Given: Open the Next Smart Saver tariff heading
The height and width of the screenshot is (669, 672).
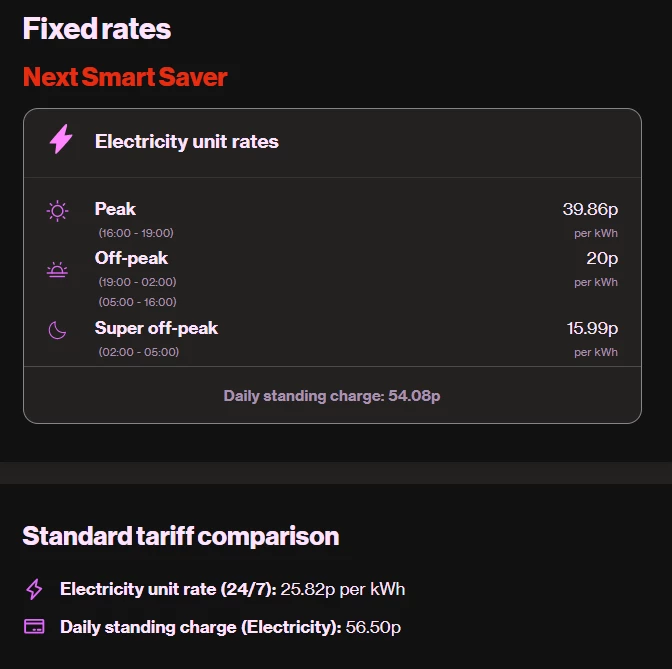Looking at the screenshot, I should 125,77.
